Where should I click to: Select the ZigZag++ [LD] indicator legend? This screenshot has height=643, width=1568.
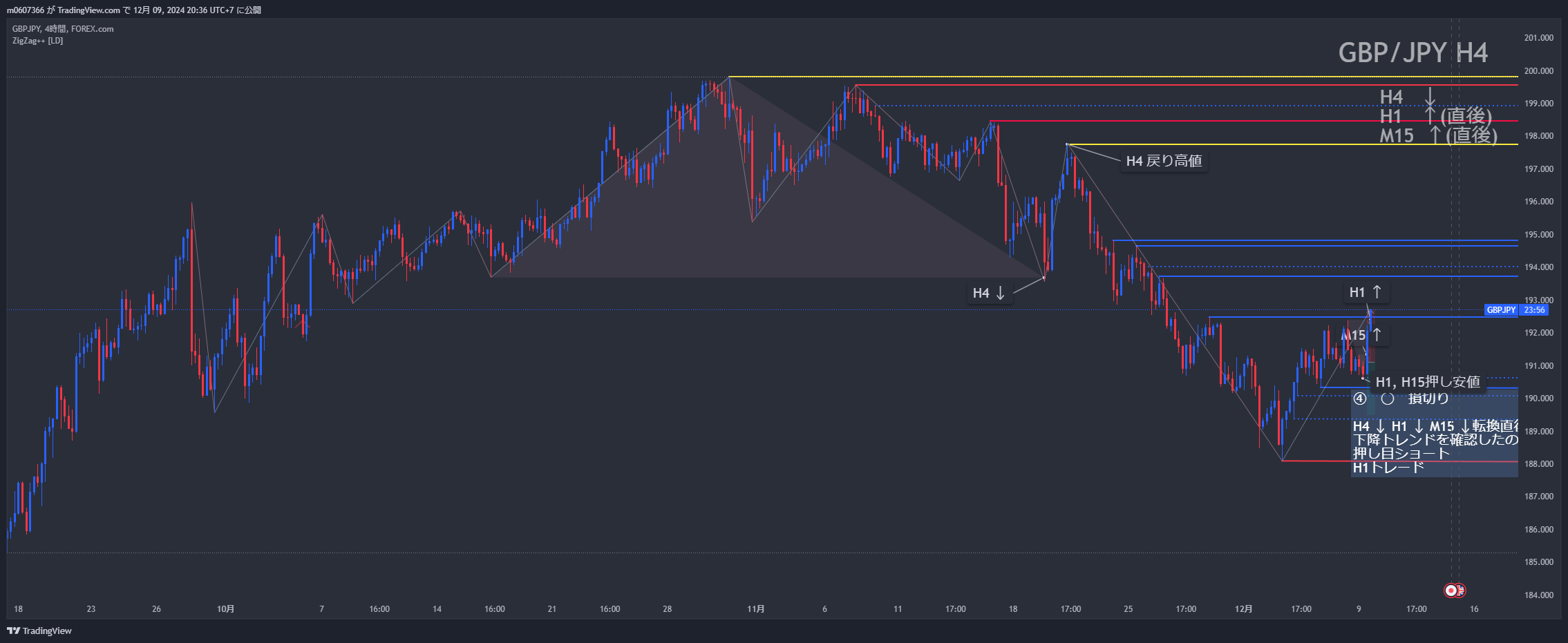[x=37, y=41]
